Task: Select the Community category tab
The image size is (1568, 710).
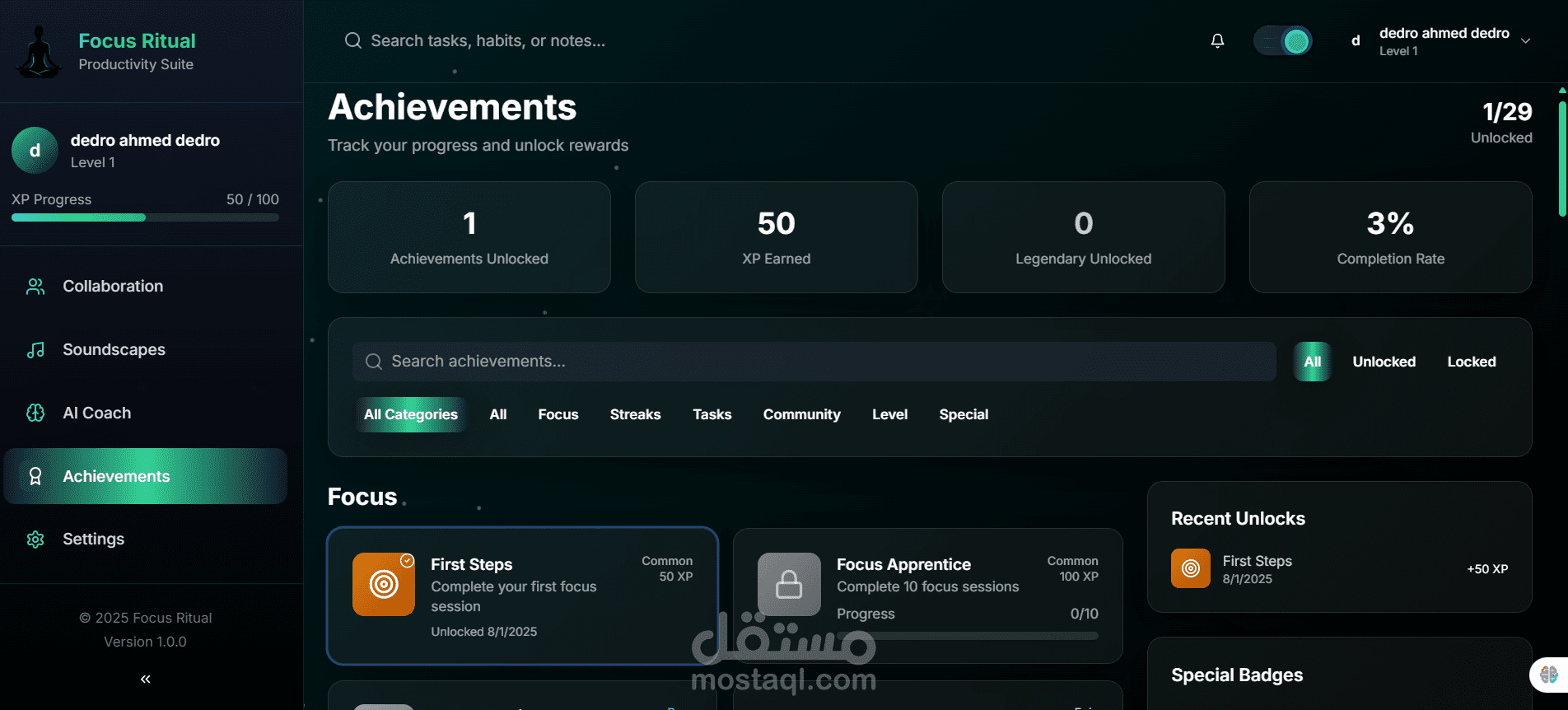Action: click(x=802, y=414)
